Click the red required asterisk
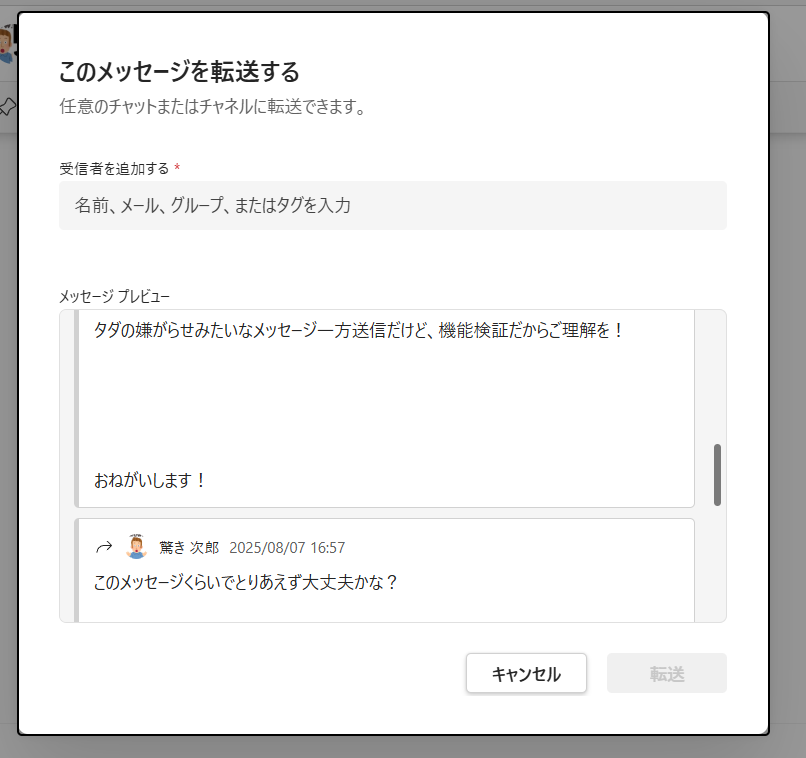Screen dimensions: 806x758 pos(177,168)
